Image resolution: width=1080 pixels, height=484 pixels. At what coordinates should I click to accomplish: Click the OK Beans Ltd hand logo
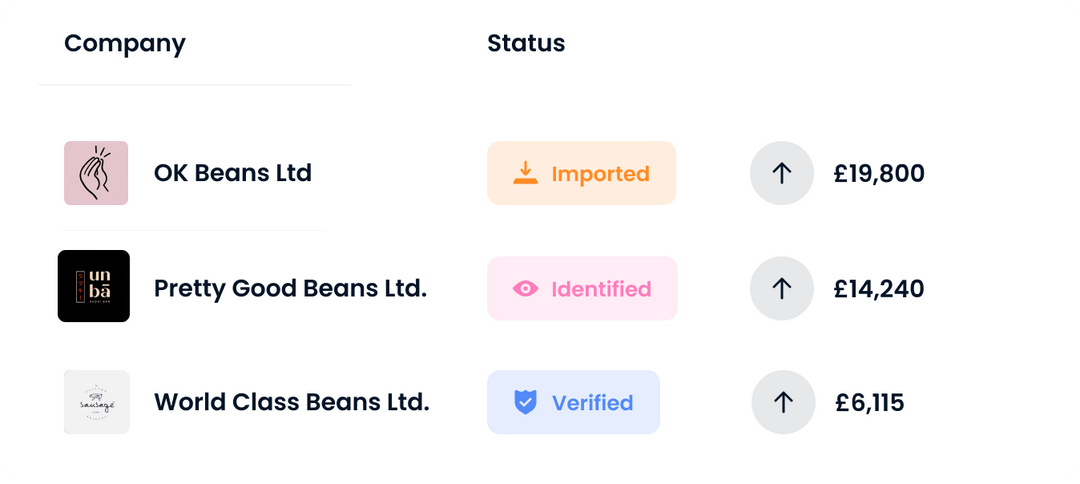96,173
